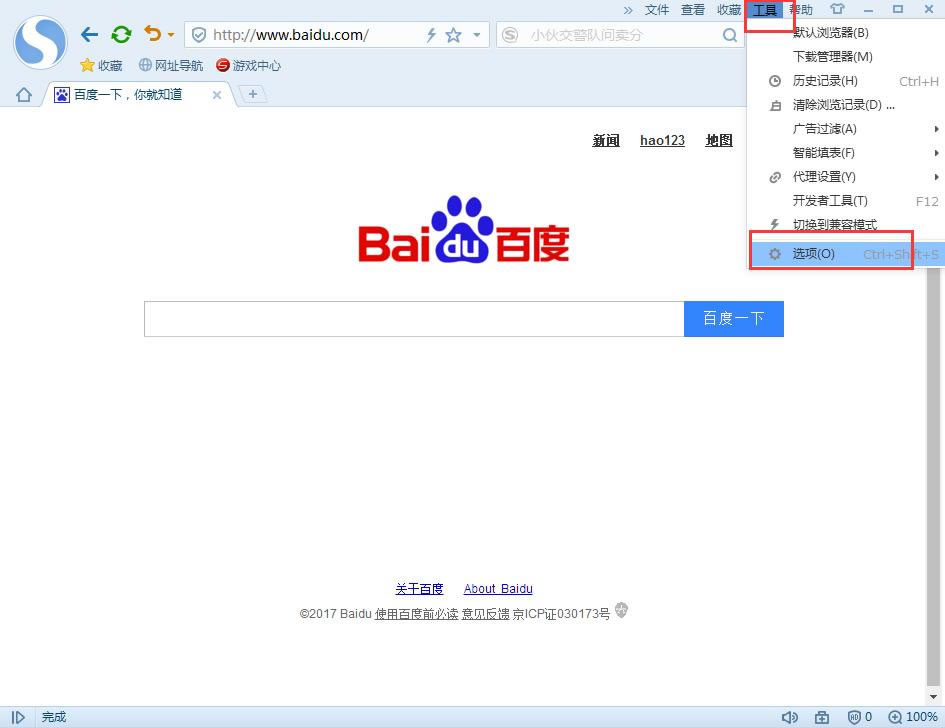The image size is (945, 728).
Task: Open 收藏 favorites on bookmarks bar
Action: (x=101, y=65)
